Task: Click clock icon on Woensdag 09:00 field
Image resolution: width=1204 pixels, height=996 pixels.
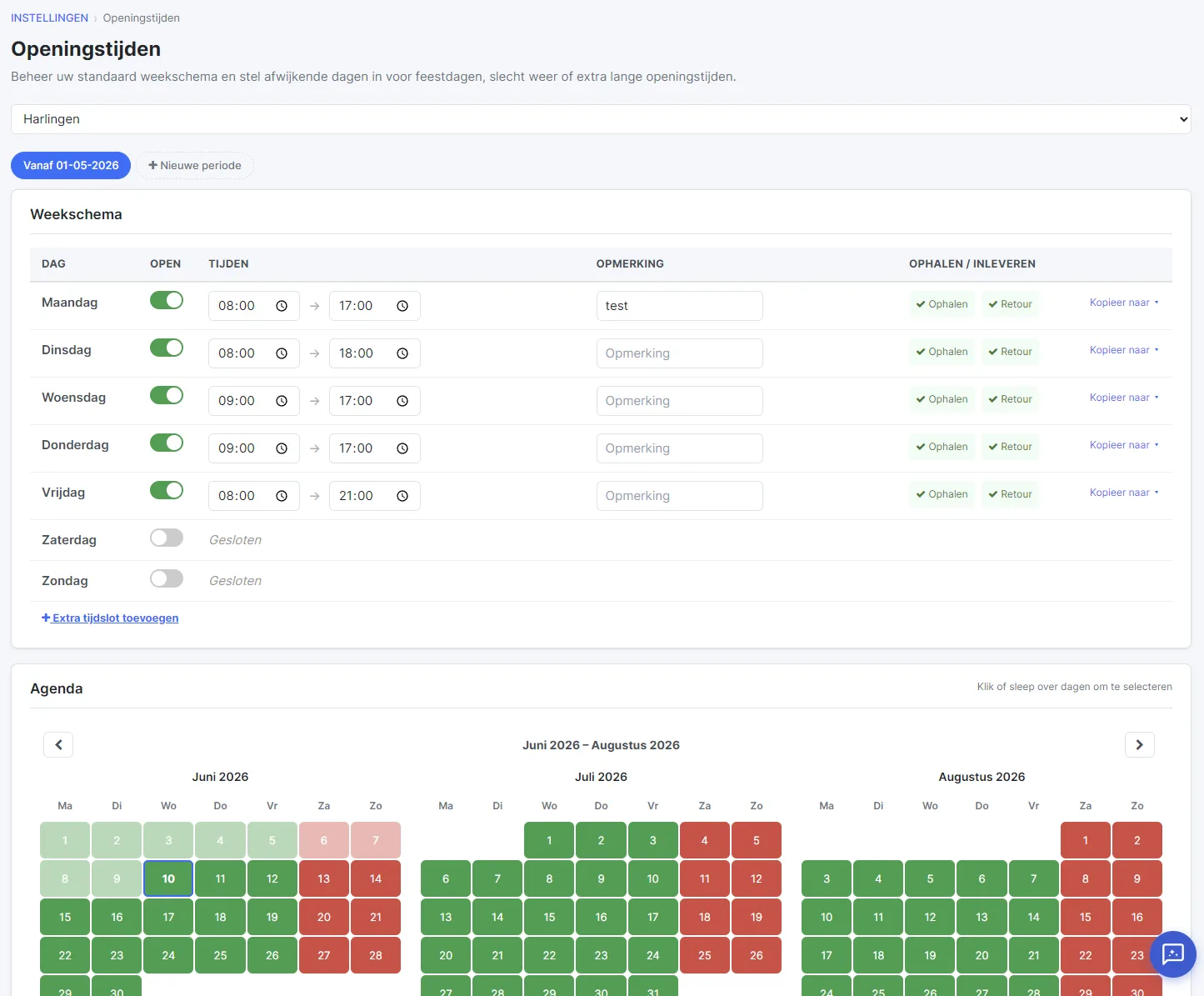Action: point(282,401)
